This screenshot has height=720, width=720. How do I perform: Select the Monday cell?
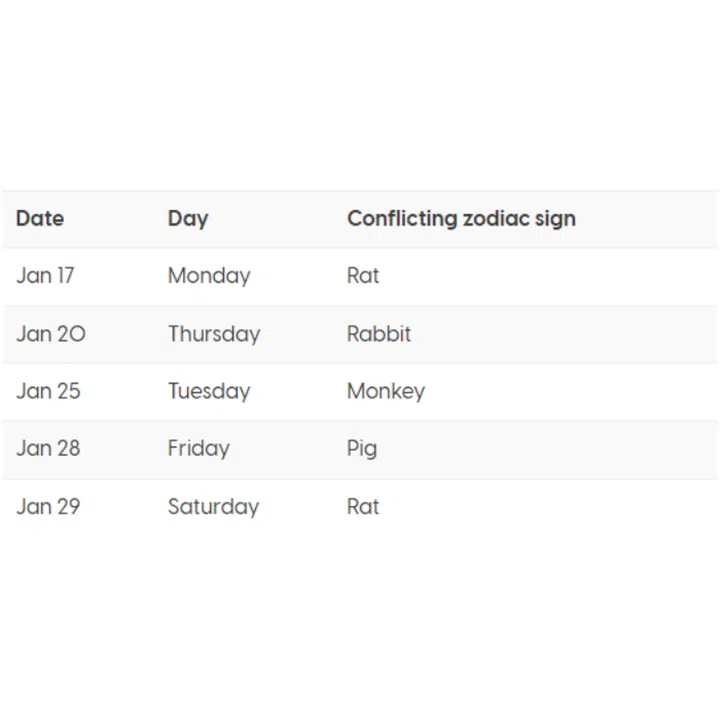click(x=209, y=276)
